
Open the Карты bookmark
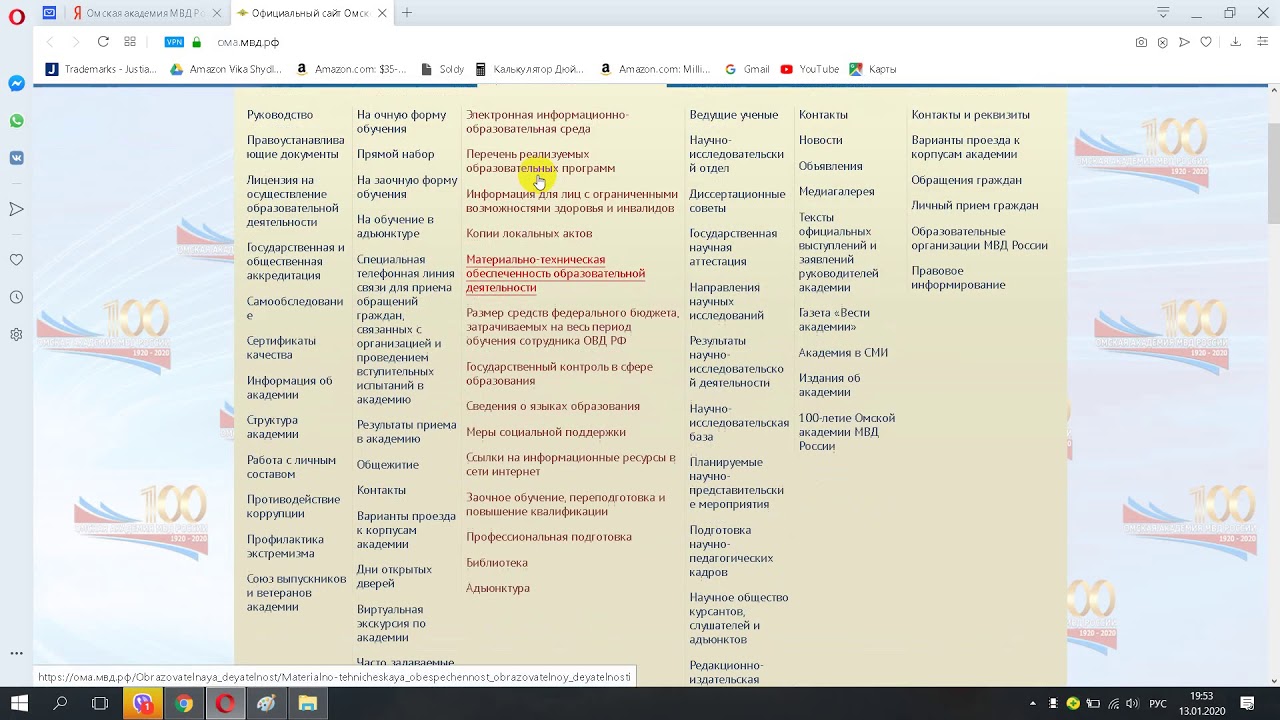click(x=872, y=69)
